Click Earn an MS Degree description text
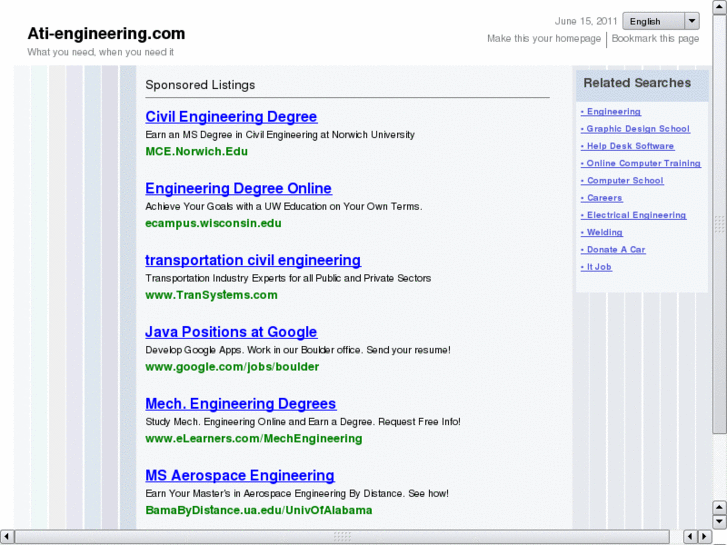The height and width of the screenshot is (545, 727). pos(280,135)
